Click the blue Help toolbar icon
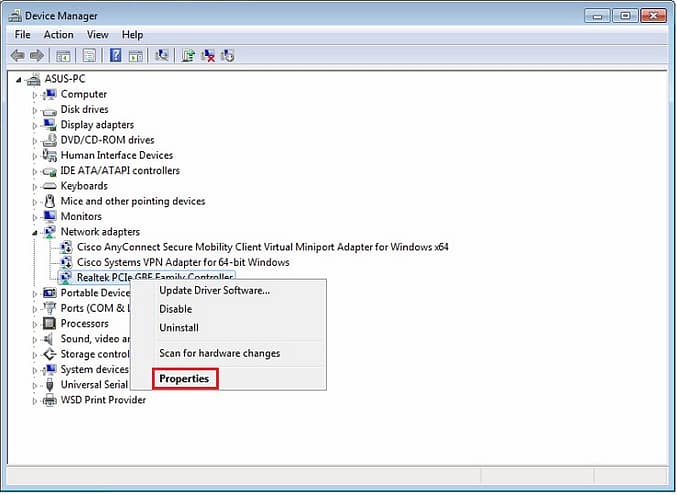677x495 pixels. point(115,55)
